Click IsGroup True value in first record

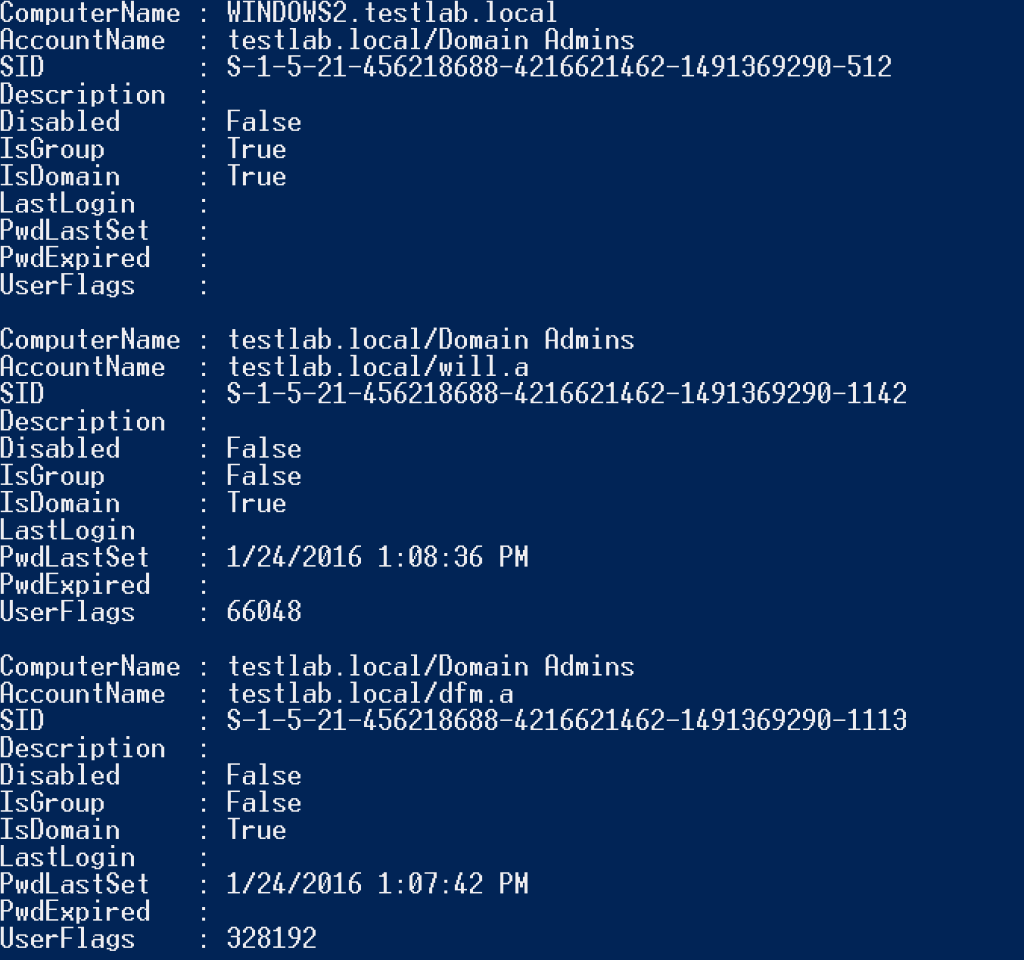click(x=256, y=150)
